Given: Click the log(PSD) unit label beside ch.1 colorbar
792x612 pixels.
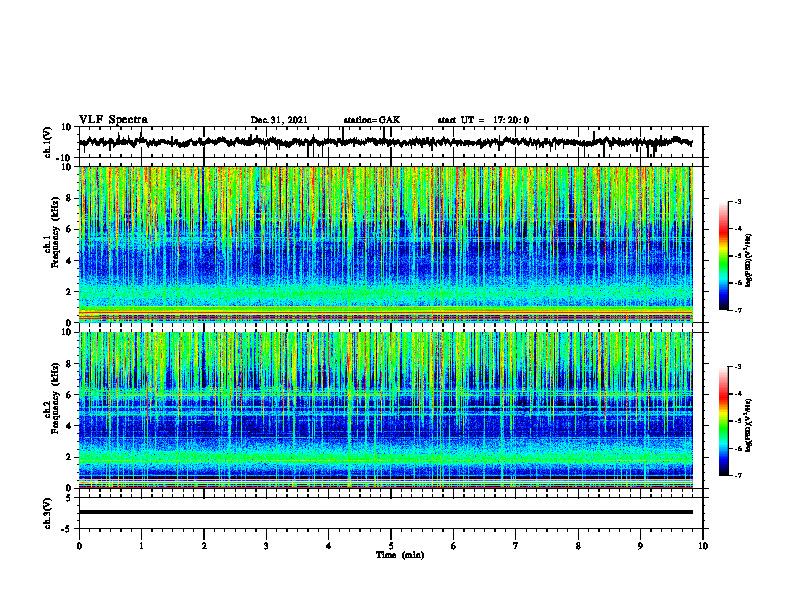Looking at the screenshot, I should [749, 260].
